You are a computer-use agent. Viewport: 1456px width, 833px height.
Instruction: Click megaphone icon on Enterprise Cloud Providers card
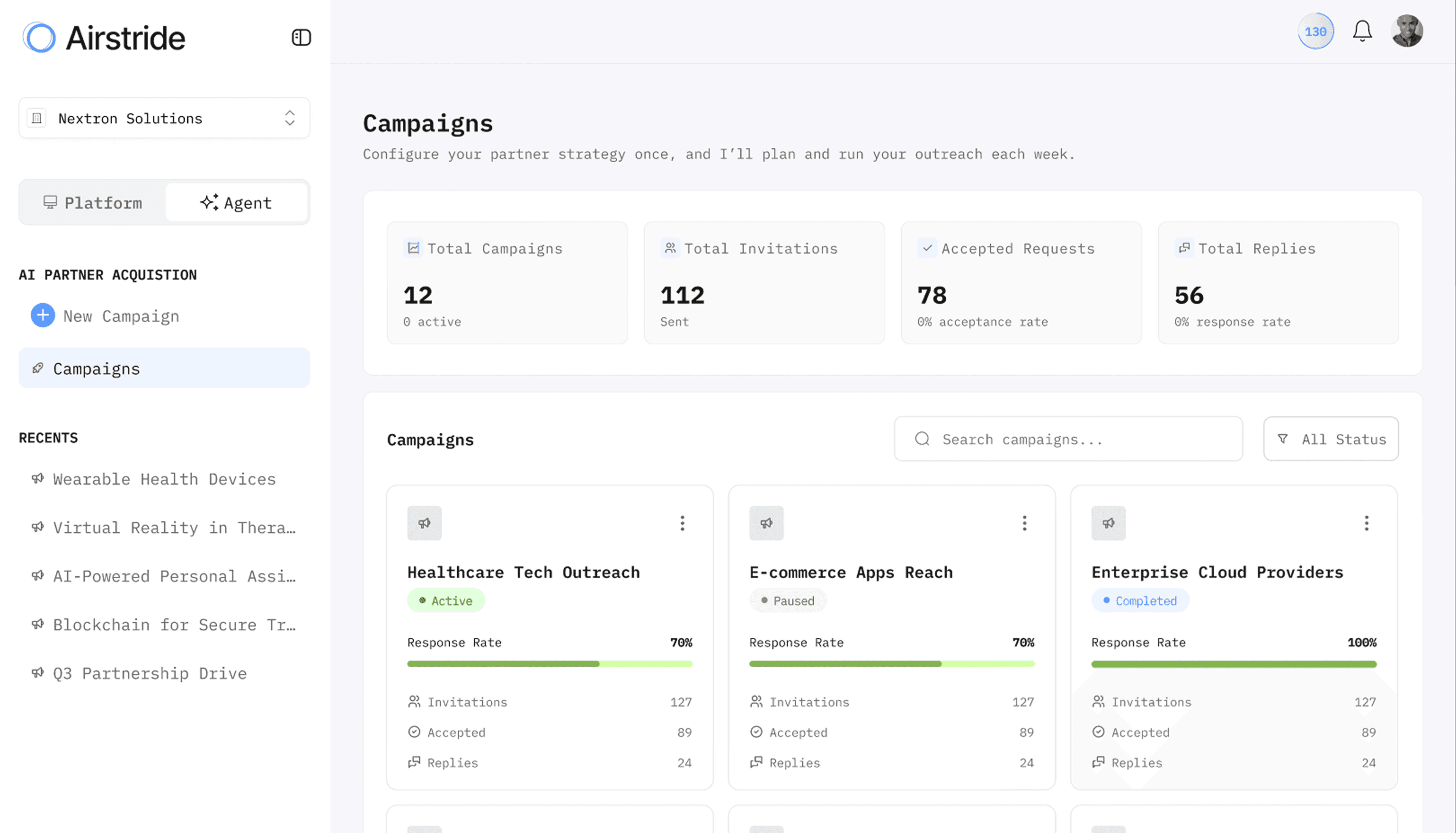[x=1108, y=523]
